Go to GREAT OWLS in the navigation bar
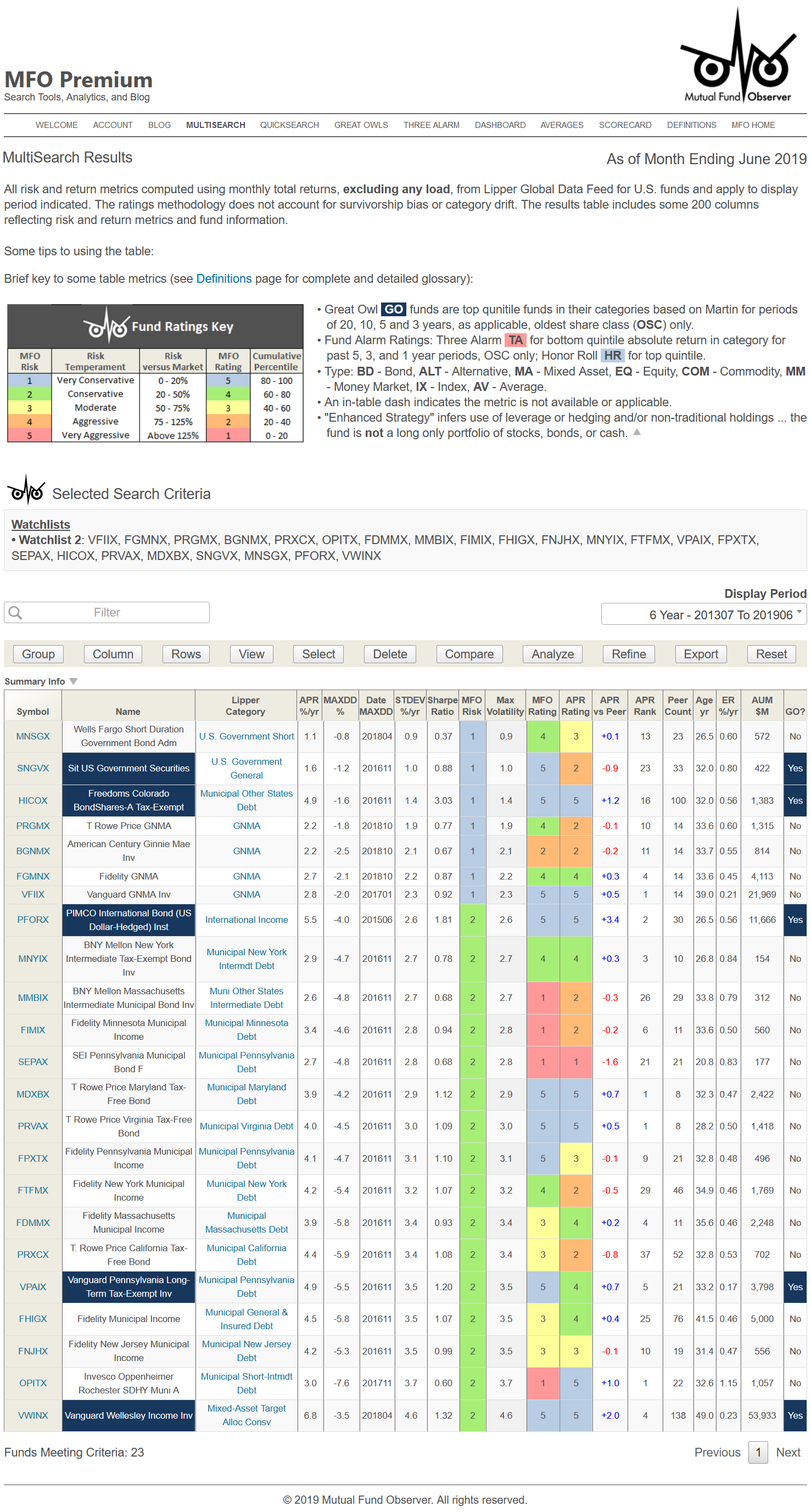Screen dimensions: 811x1512 point(361,125)
